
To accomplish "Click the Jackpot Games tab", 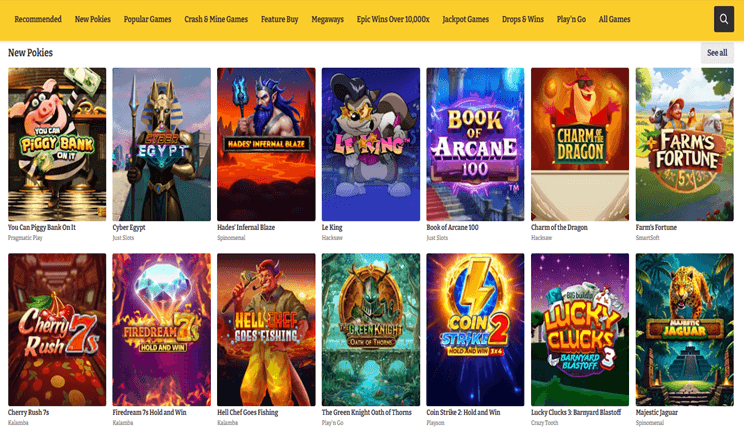I will pyautogui.click(x=465, y=19).
